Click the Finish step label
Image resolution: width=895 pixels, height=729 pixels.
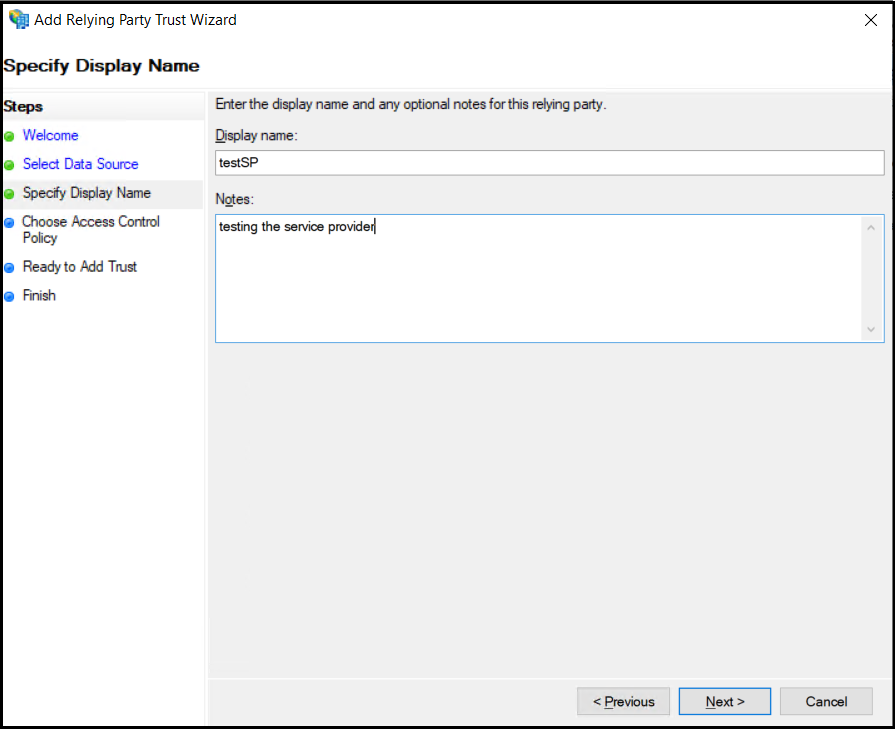coord(39,295)
